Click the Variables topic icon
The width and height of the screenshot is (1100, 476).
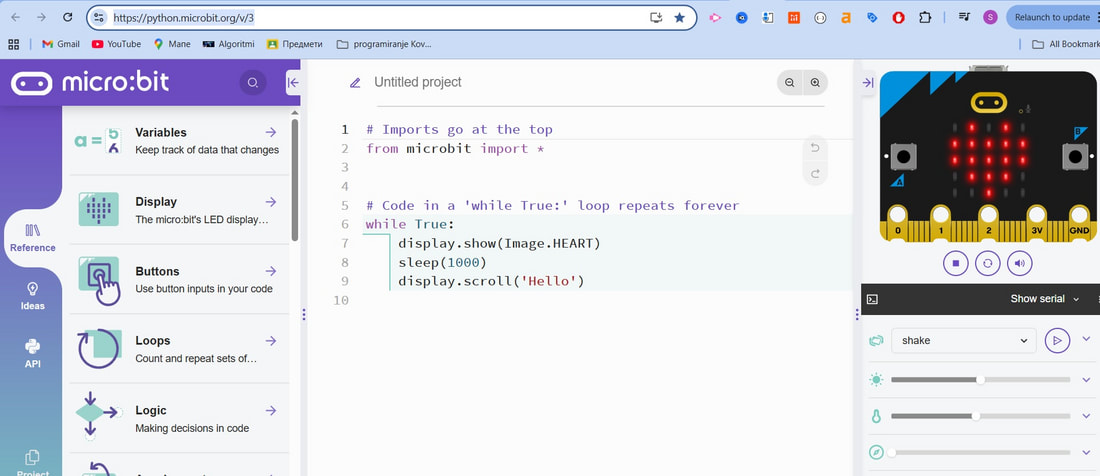point(98,141)
